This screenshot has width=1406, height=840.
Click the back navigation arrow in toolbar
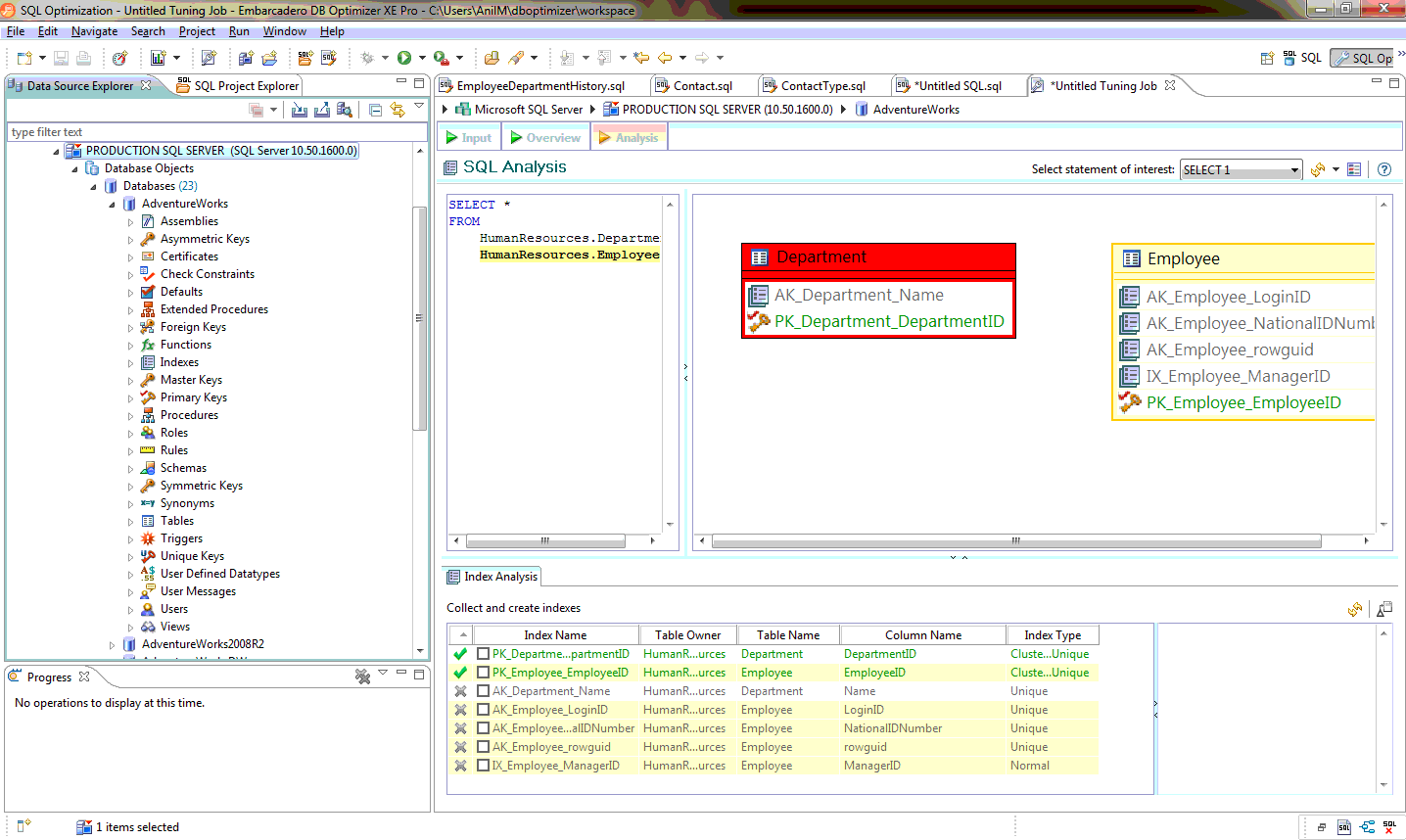[665, 59]
